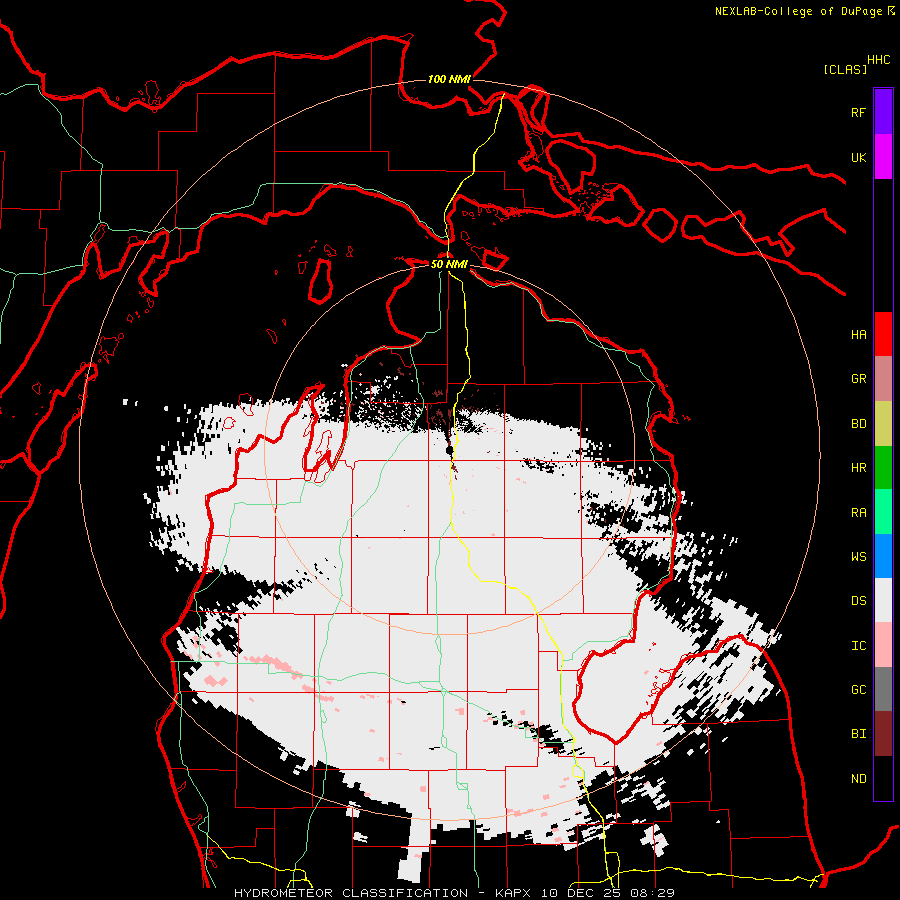Click the GC legend label
Viewport: 900px width, 900px height.
(x=858, y=690)
